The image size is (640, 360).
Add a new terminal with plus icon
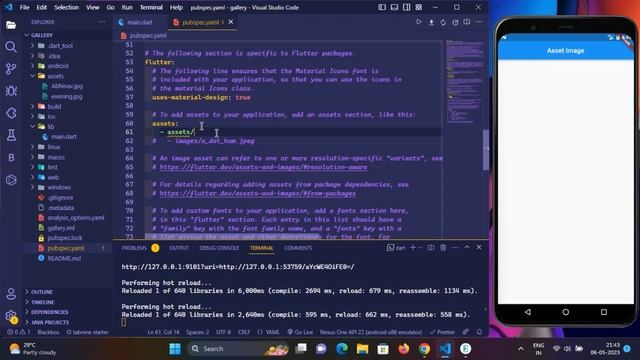(413, 247)
